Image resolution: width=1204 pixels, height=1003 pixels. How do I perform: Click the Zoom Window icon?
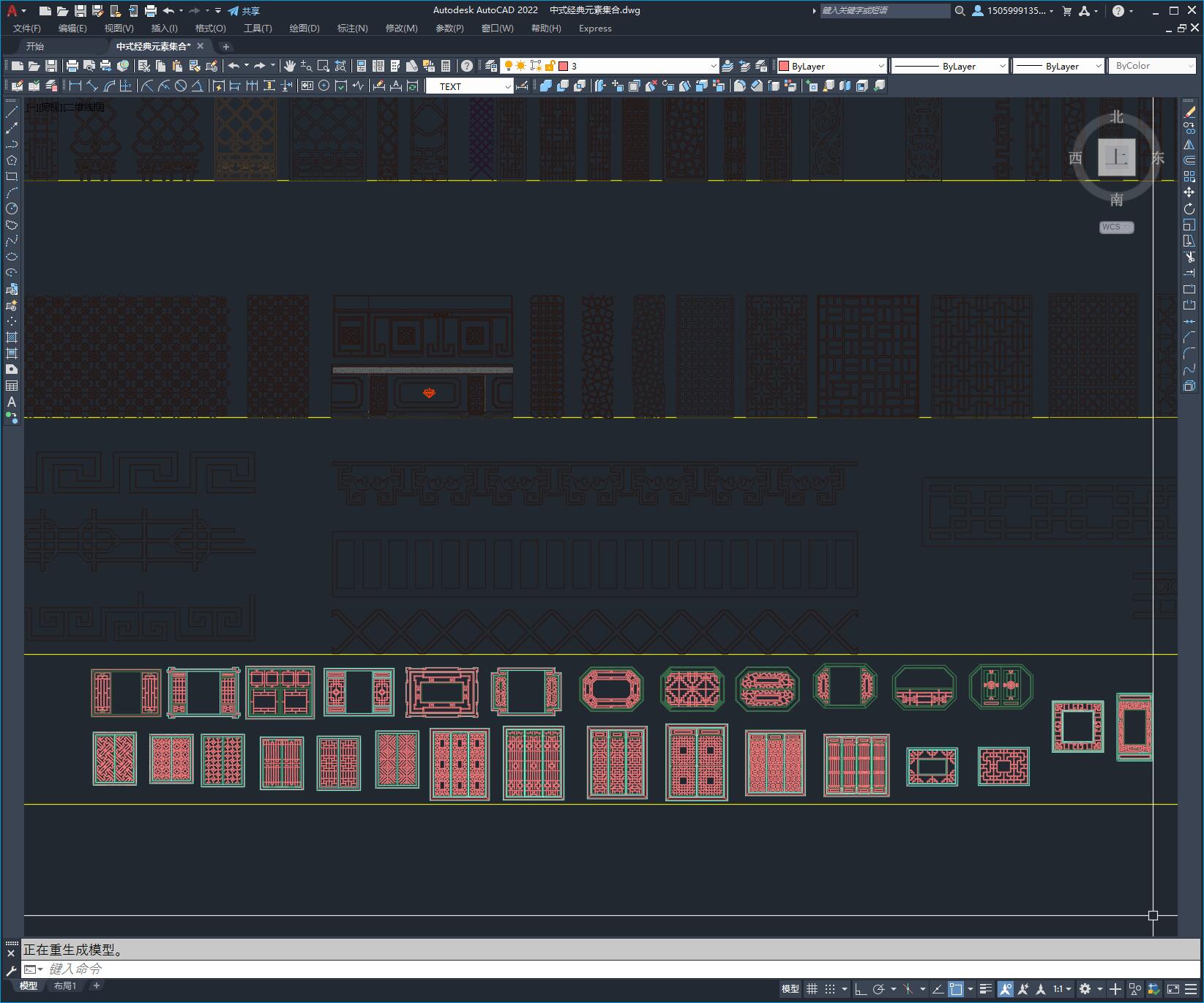pos(324,66)
